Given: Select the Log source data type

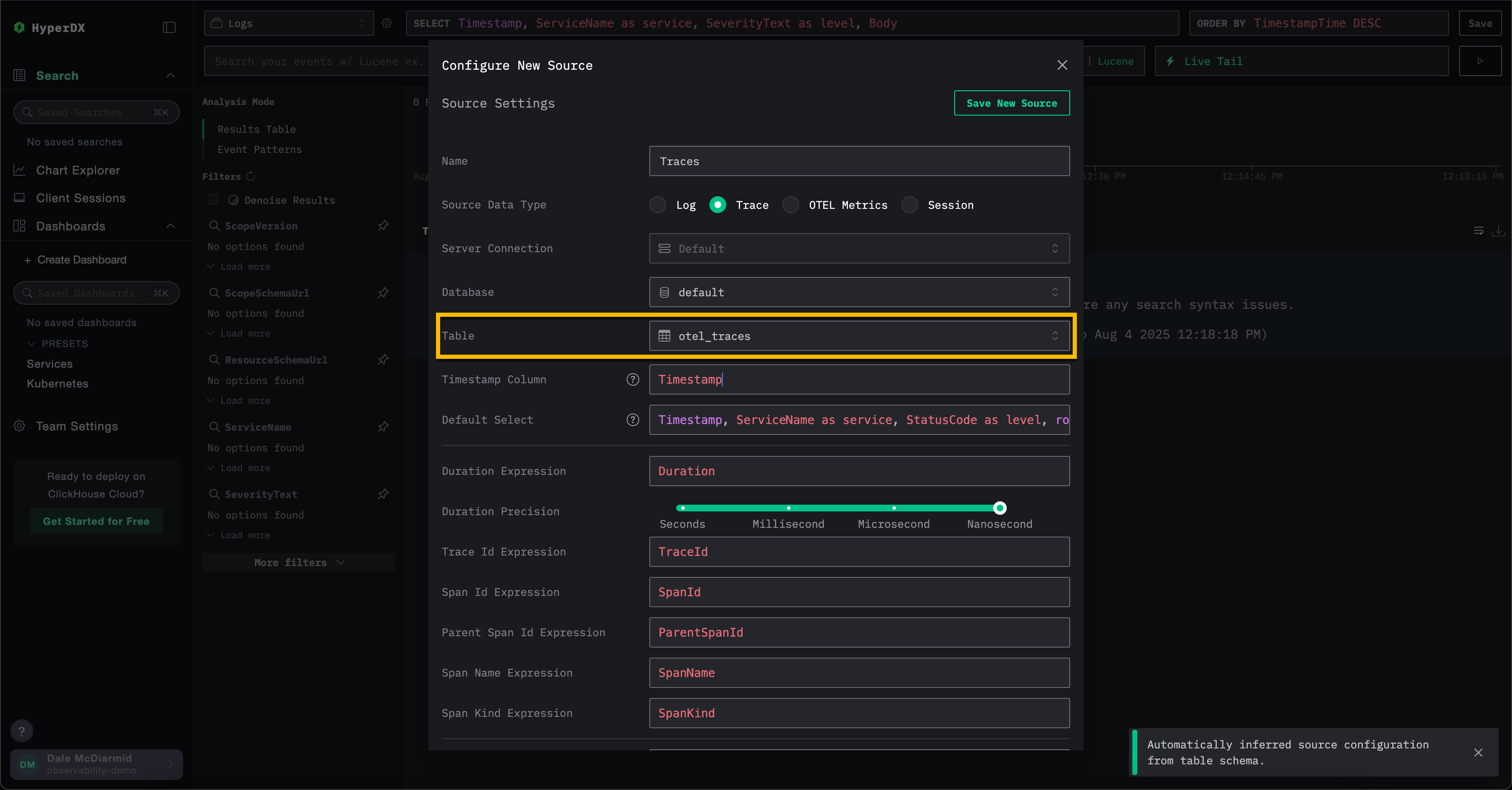Looking at the screenshot, I should [x=657, y=205].
